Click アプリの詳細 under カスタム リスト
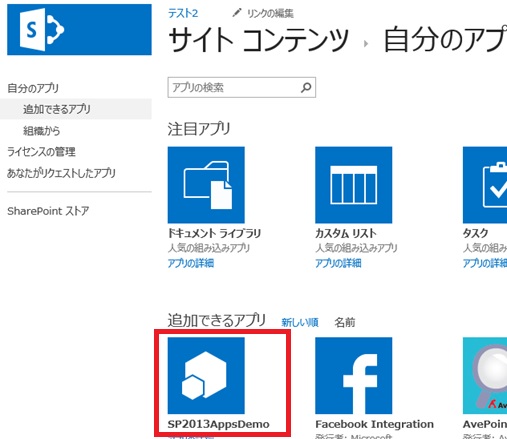The height and width of the screenshot is (439, 507). tap(338, 263)
